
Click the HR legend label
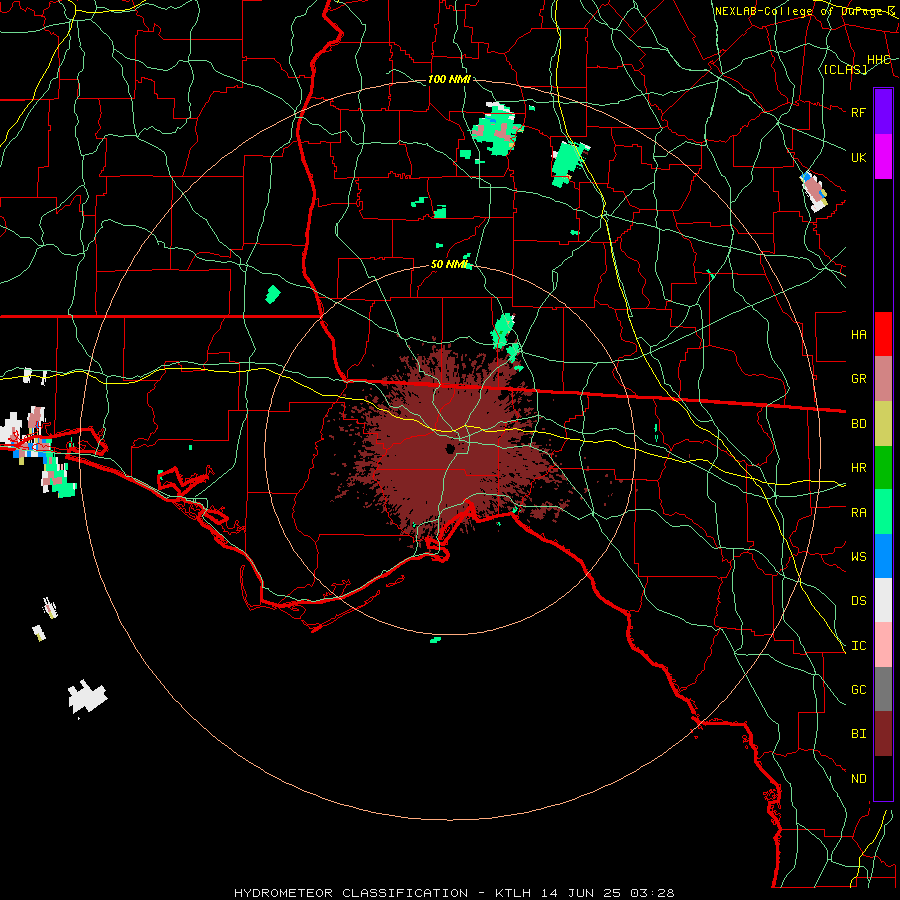point(859,468)
